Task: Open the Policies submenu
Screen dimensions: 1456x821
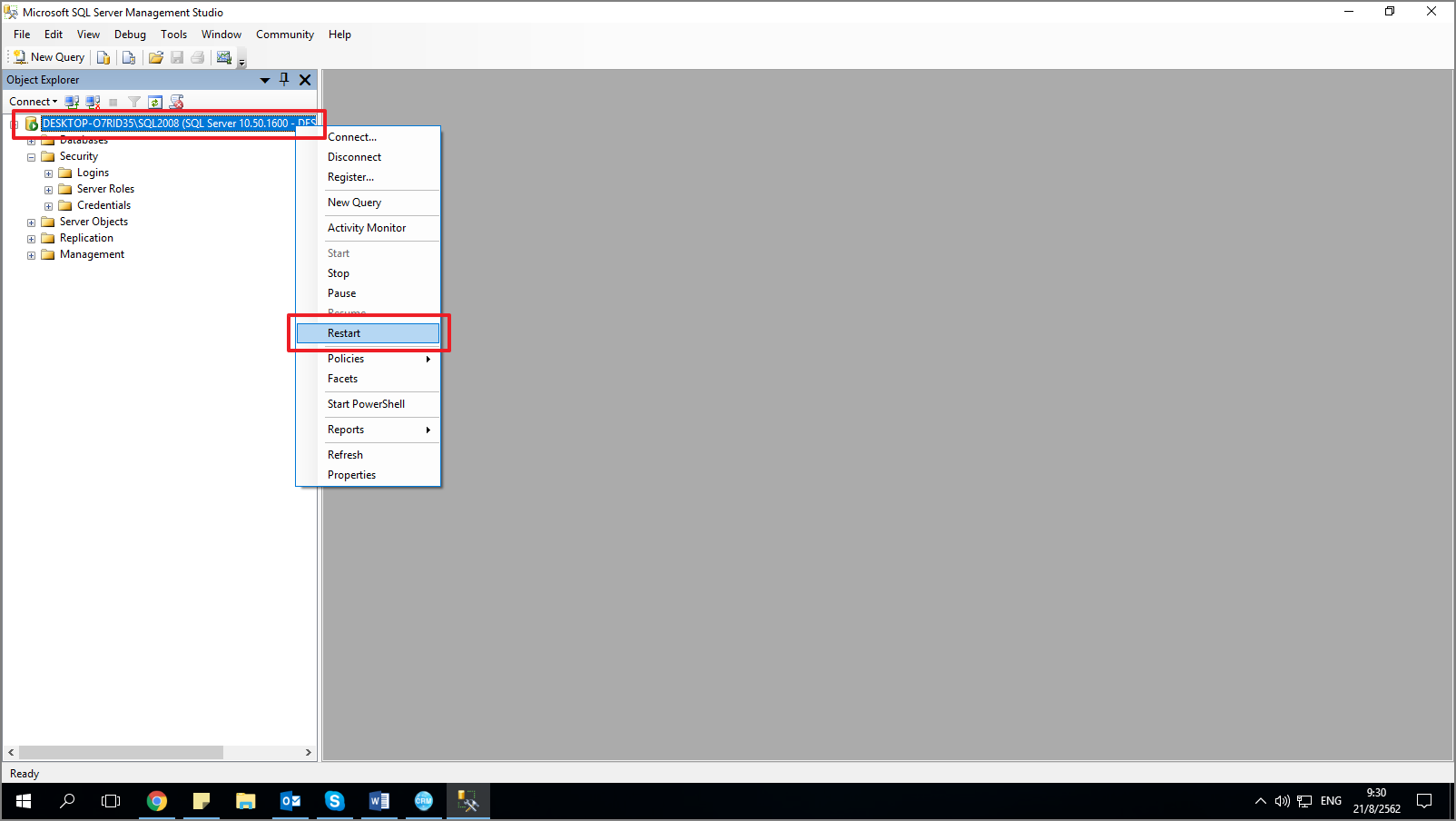Action: 369,359
